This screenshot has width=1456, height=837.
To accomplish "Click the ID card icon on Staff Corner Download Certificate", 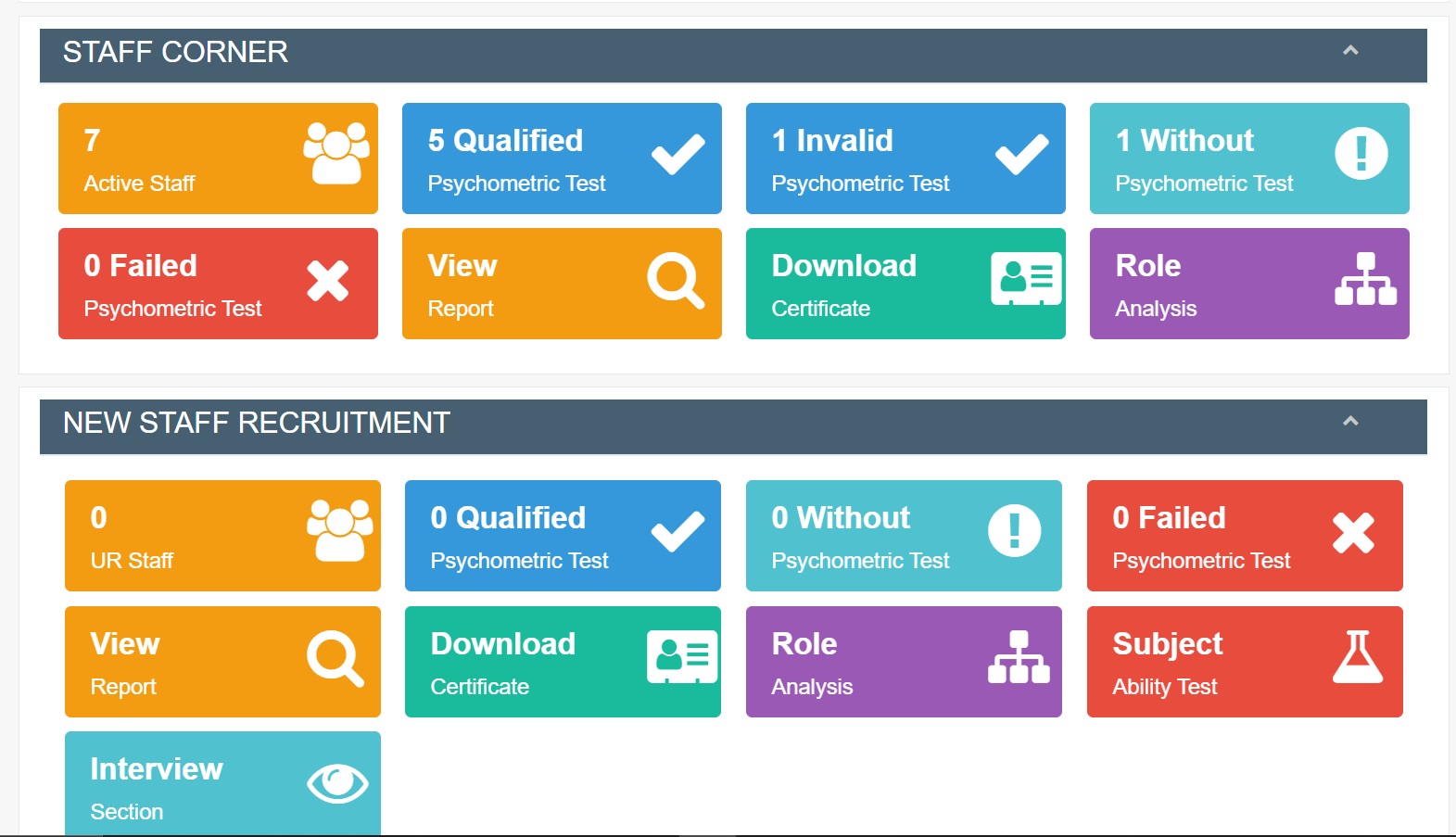I will (1026, 278).
